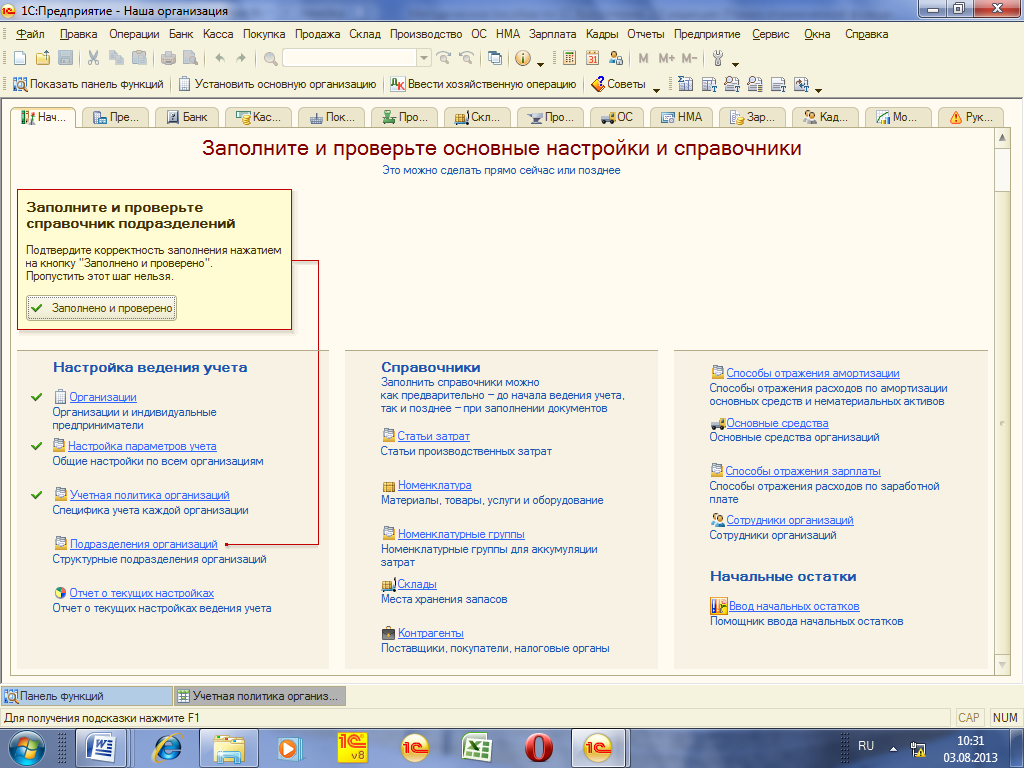
Task: Open Excel from the taskbar
Action: click(x=477, y=748)
